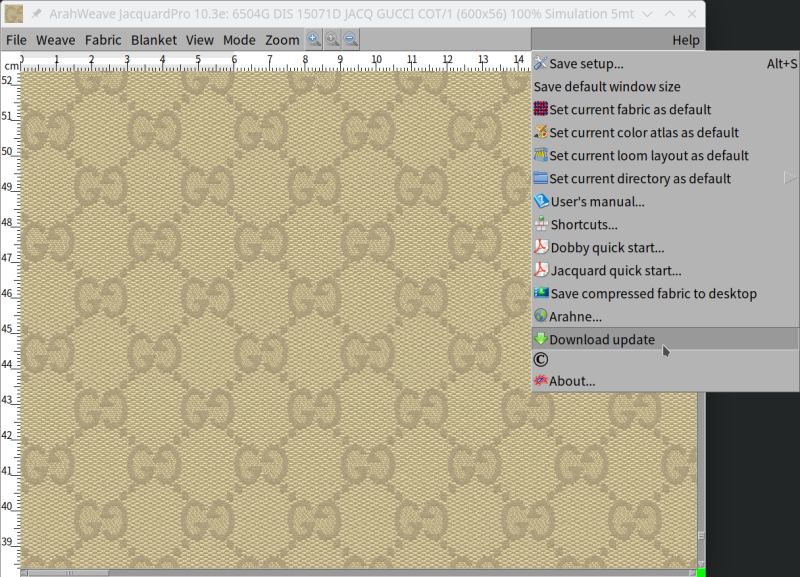Expand the submenu arrow beside directory entry

(790, 178)
